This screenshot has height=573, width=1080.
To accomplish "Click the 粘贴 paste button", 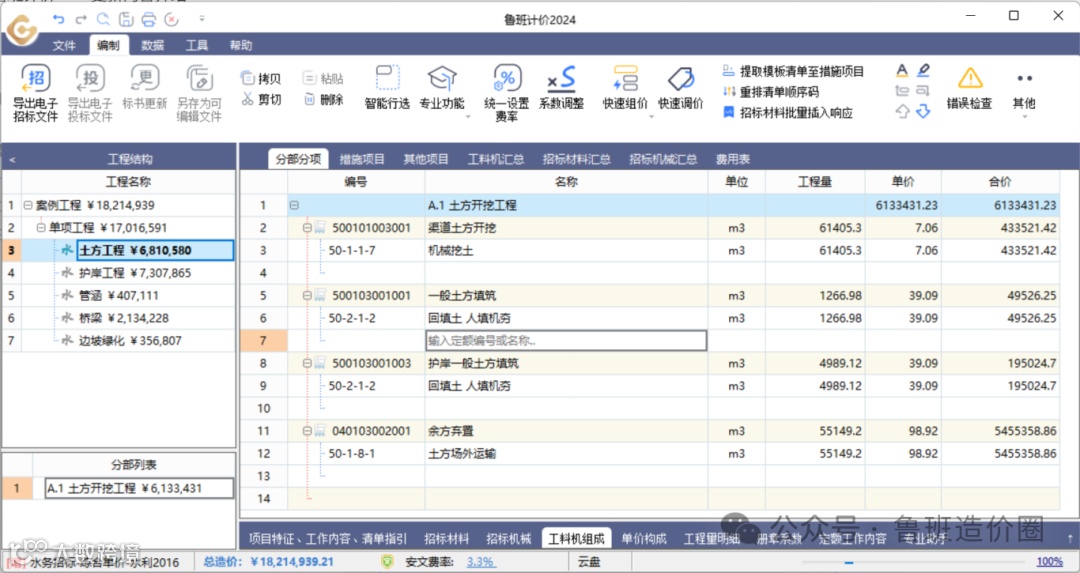I will (x=323, y=79).
